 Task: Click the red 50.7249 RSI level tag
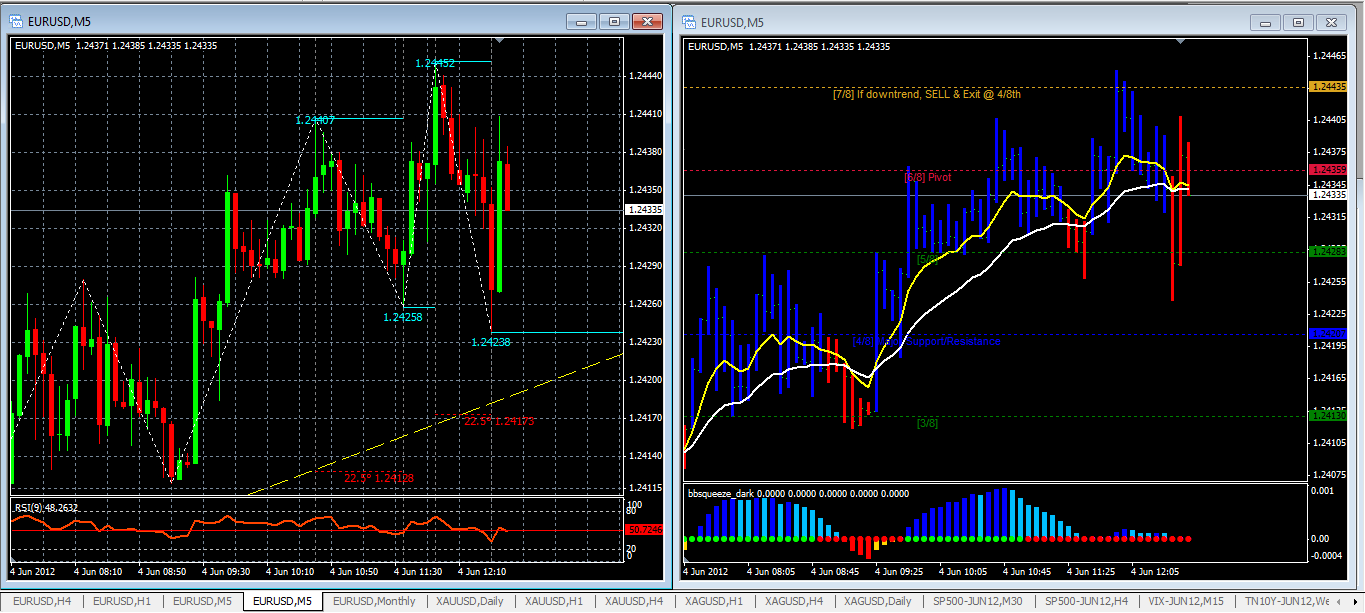point(645,529)
